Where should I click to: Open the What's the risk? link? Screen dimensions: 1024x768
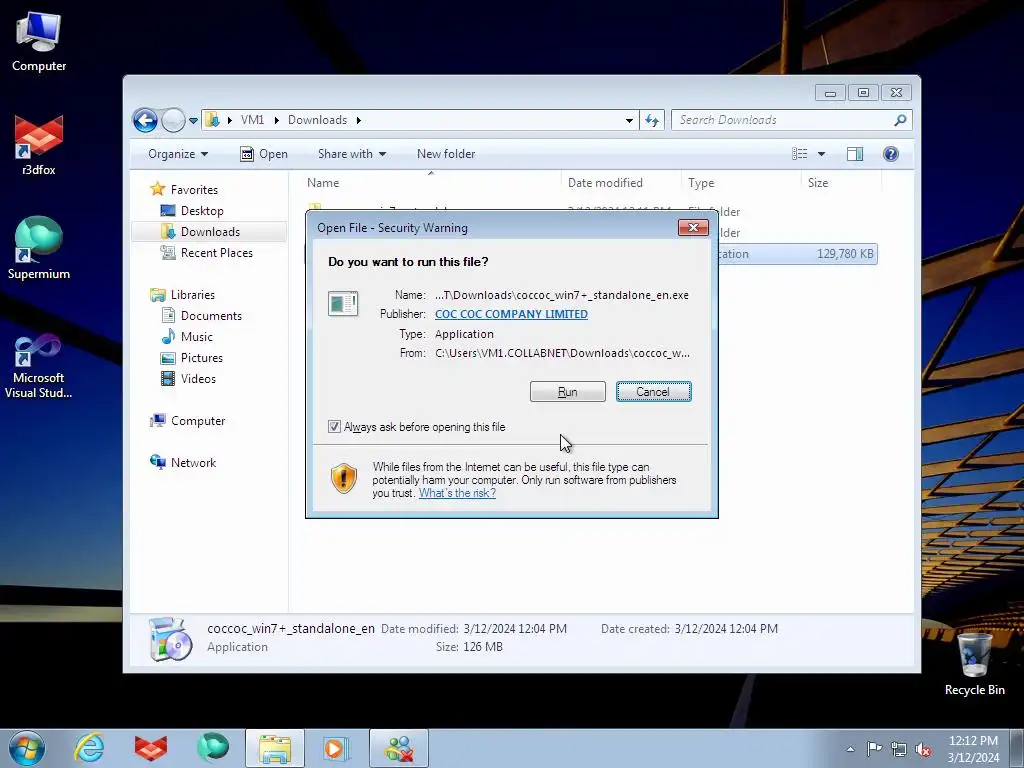pos(457,494)
